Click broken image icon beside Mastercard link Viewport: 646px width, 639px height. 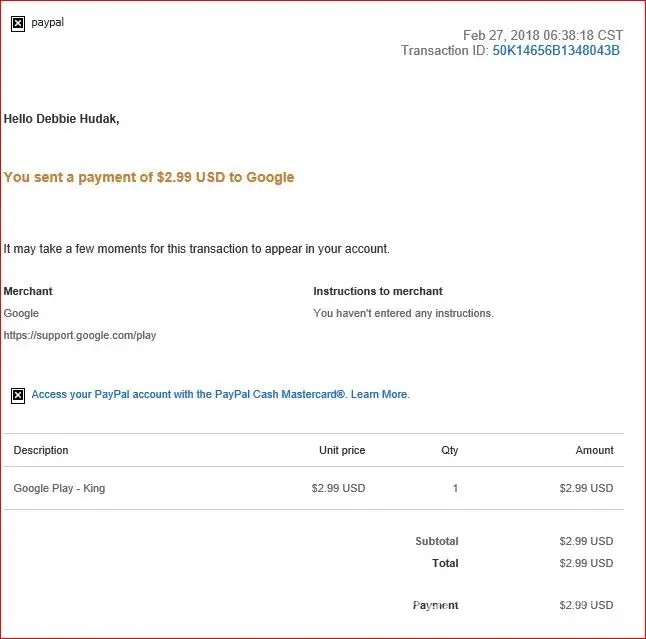point(18,395)
